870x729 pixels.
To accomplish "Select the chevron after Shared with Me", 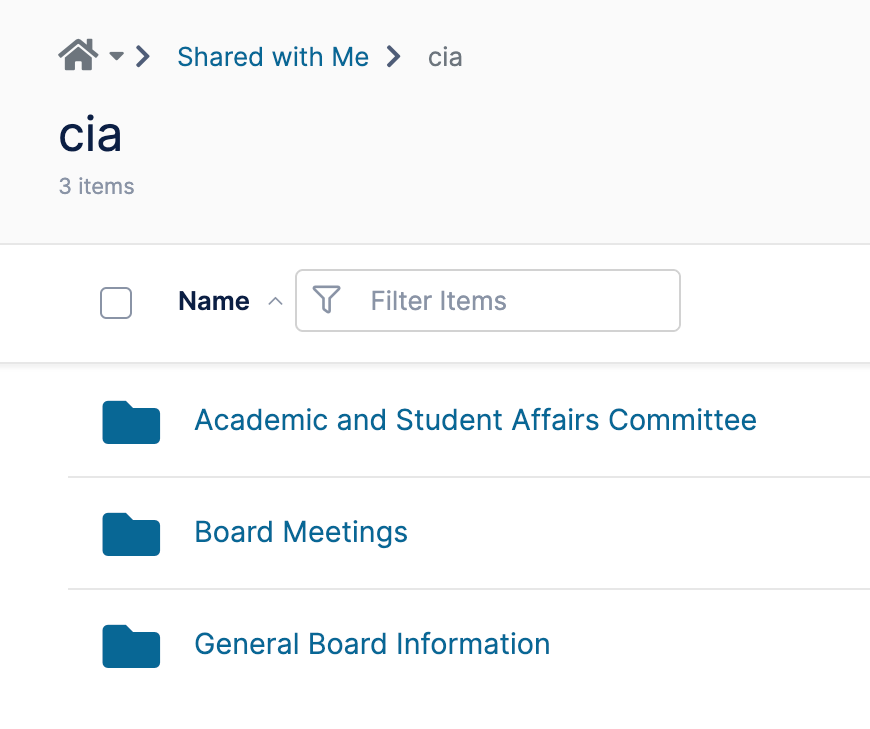I will tap(393, 57).
